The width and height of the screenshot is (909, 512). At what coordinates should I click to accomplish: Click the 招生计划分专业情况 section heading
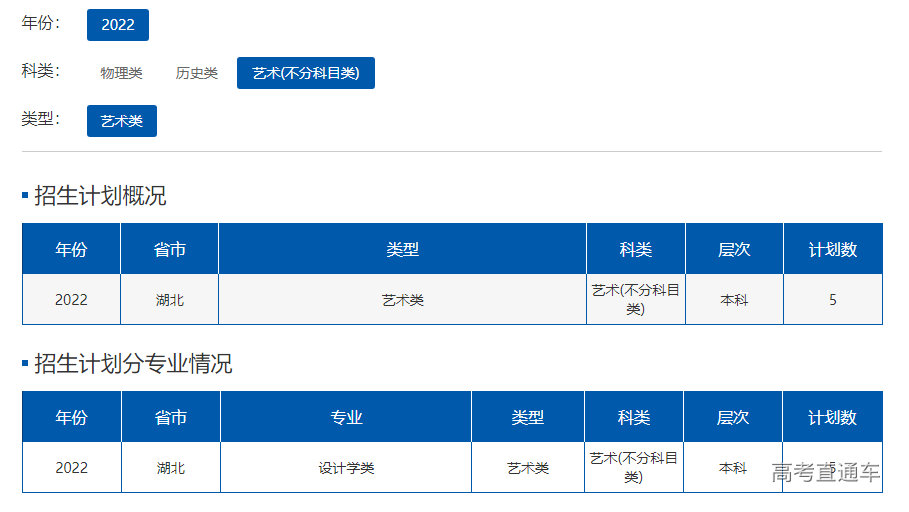[133, 364]
